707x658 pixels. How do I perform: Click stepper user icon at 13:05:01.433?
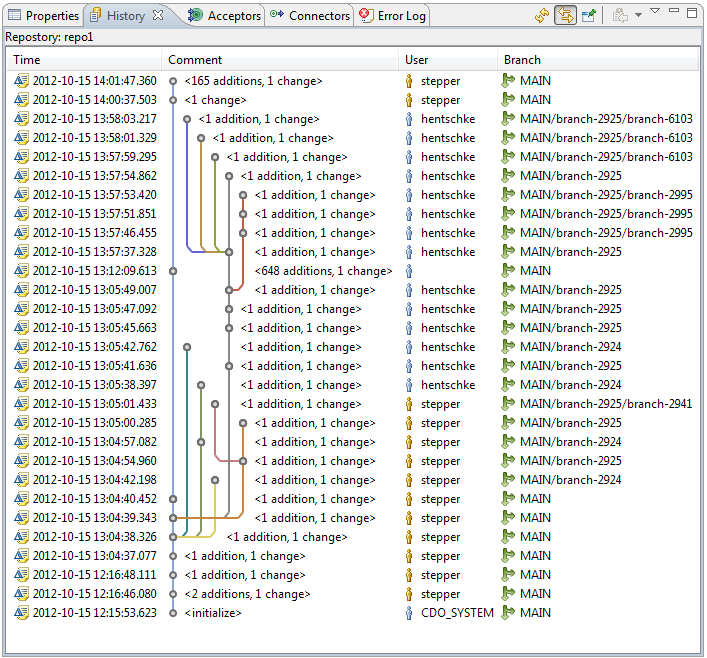coord(409,404)
